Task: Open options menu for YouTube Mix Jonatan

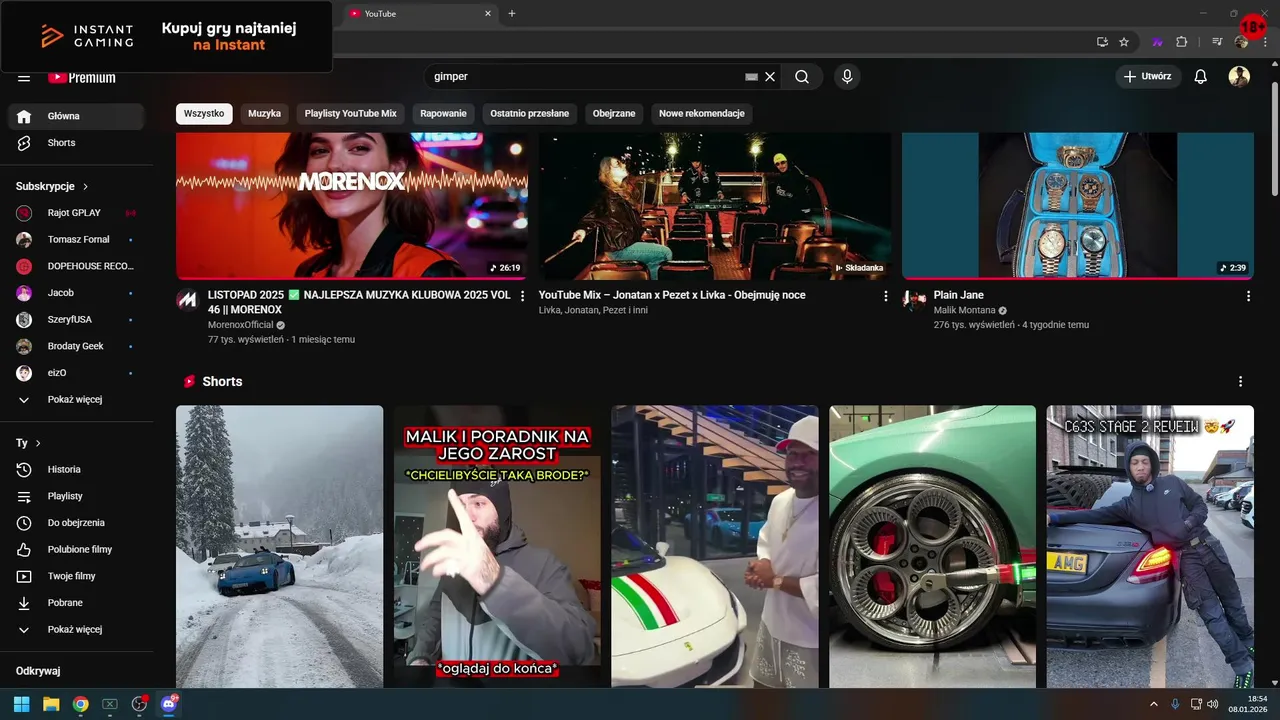Action: 885,296
